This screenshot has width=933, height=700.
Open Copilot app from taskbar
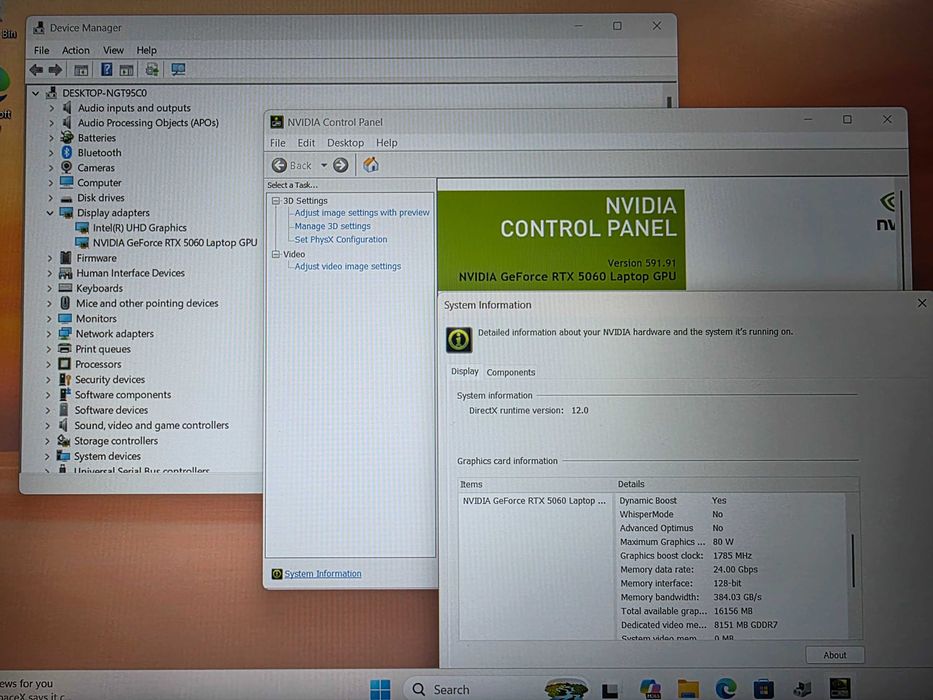pos(650,689)
